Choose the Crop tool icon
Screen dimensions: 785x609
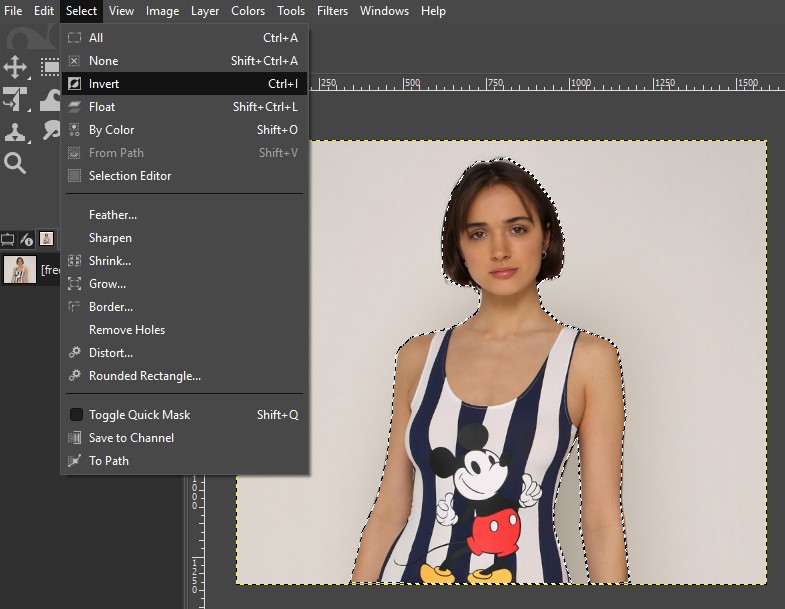point(15,99)
